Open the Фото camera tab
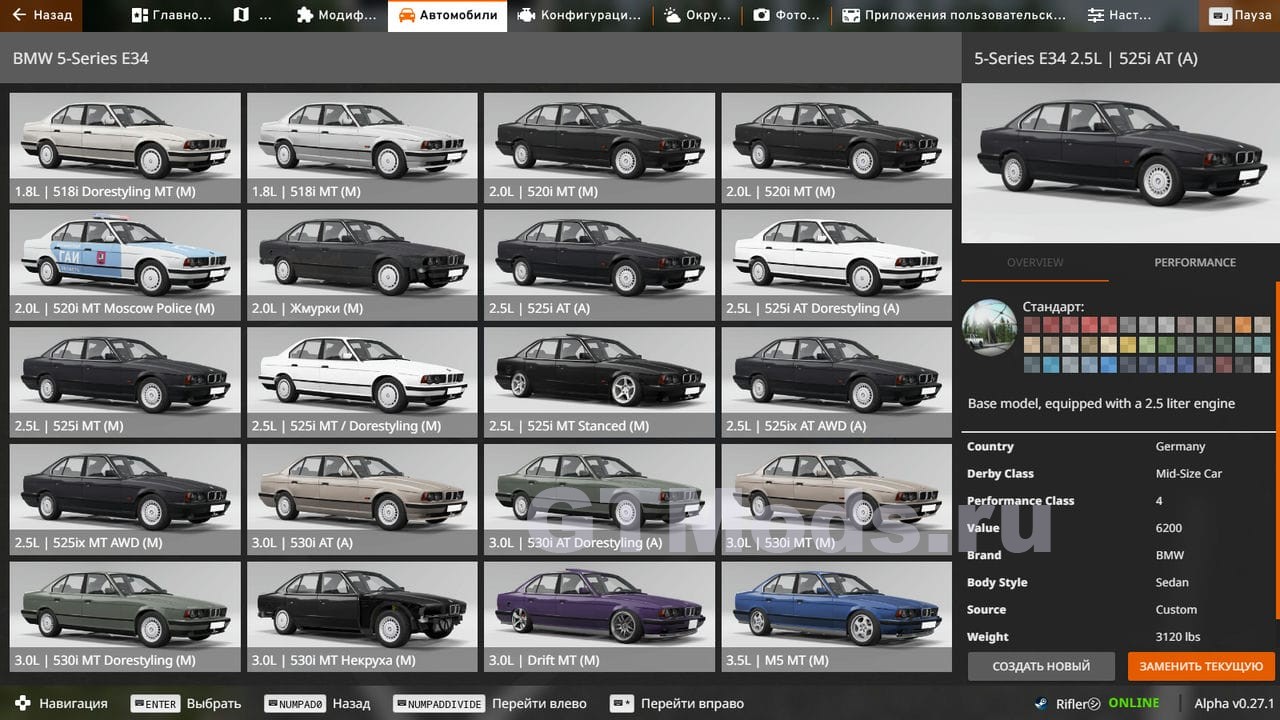The height and width of the screenshot is (720, 1280). tap(787, 15)
